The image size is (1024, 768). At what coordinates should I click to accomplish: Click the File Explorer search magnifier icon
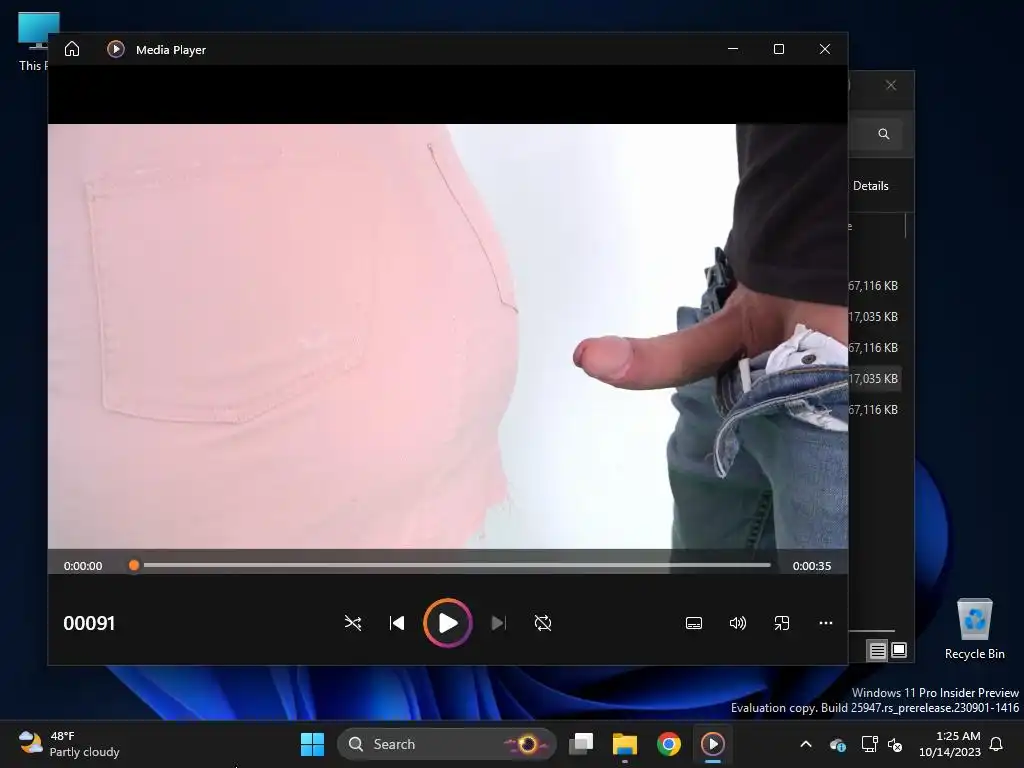coord(884,134)
